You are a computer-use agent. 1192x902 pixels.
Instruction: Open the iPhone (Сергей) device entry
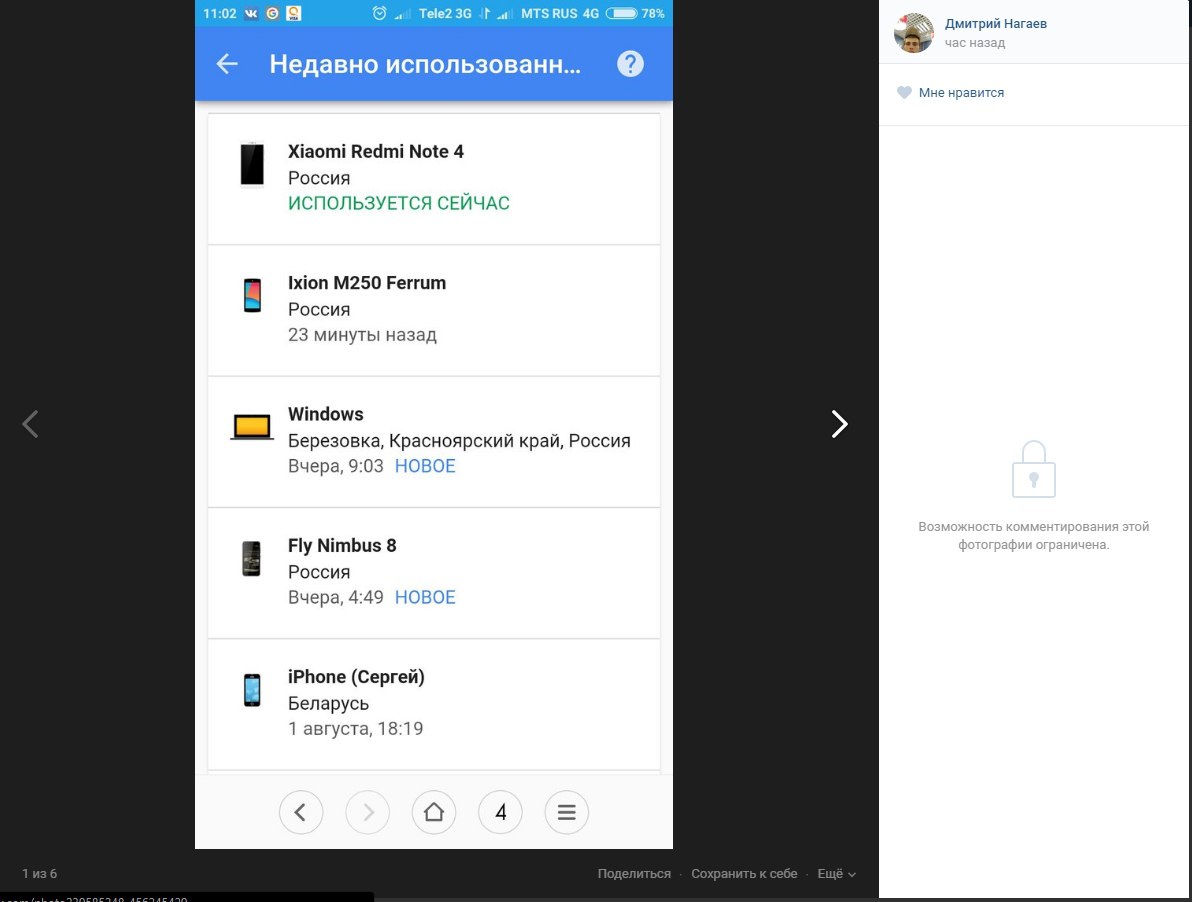point(433,703)
